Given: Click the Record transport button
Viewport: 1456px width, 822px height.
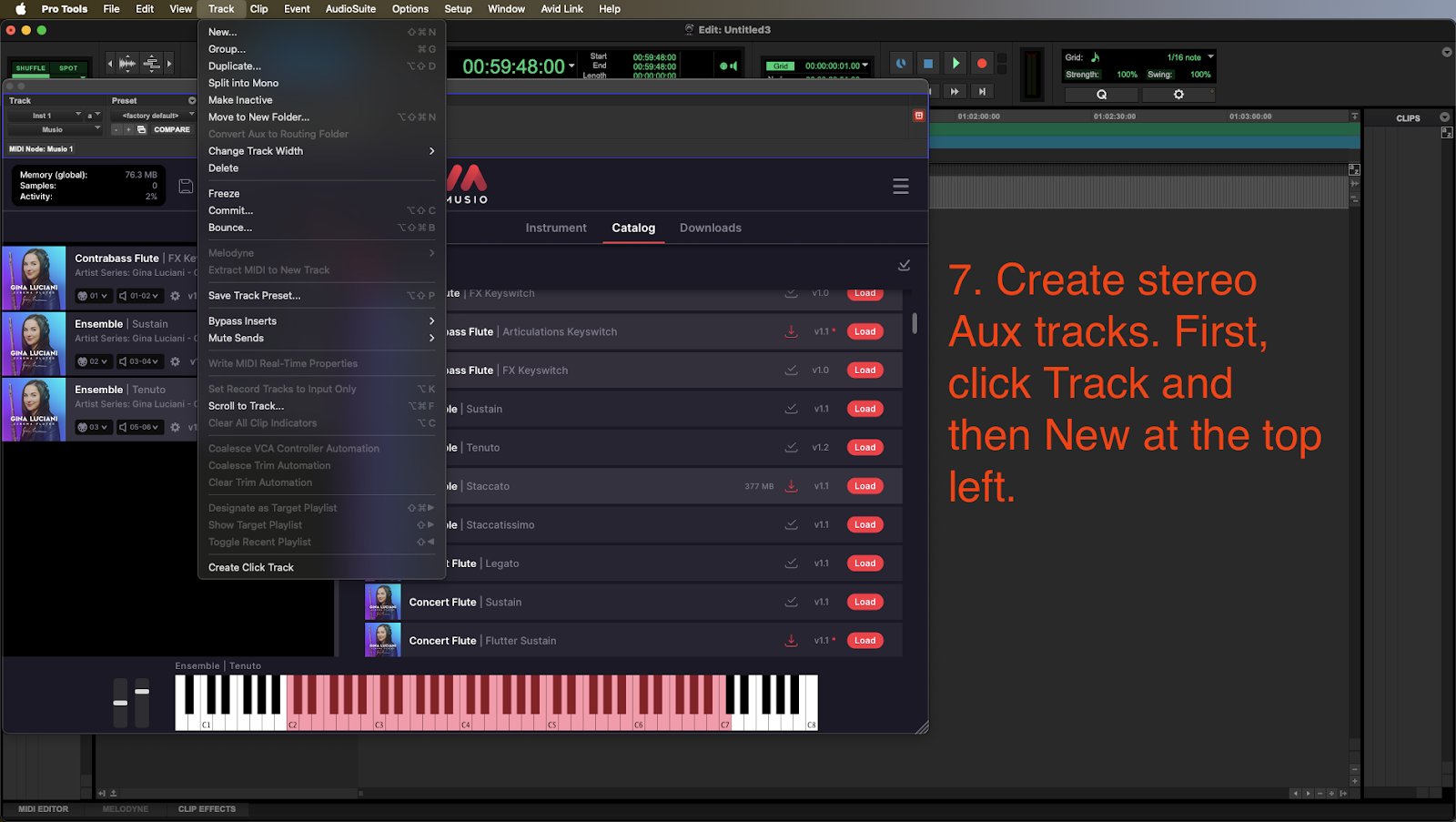Looking at the screenshot, I should (x=982, y=63).
